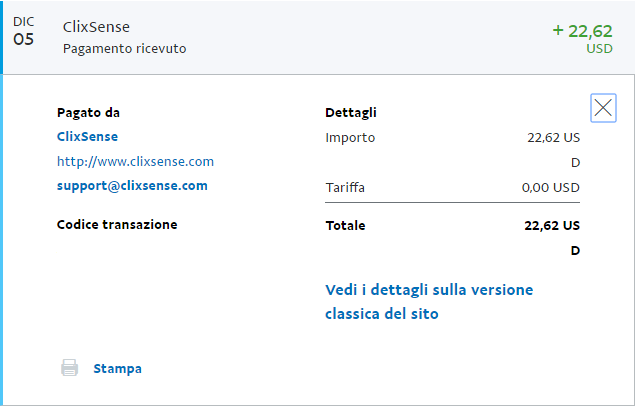Click the printer icon
This screenshot has width=635, height=406.
click(x=70, y=368)
